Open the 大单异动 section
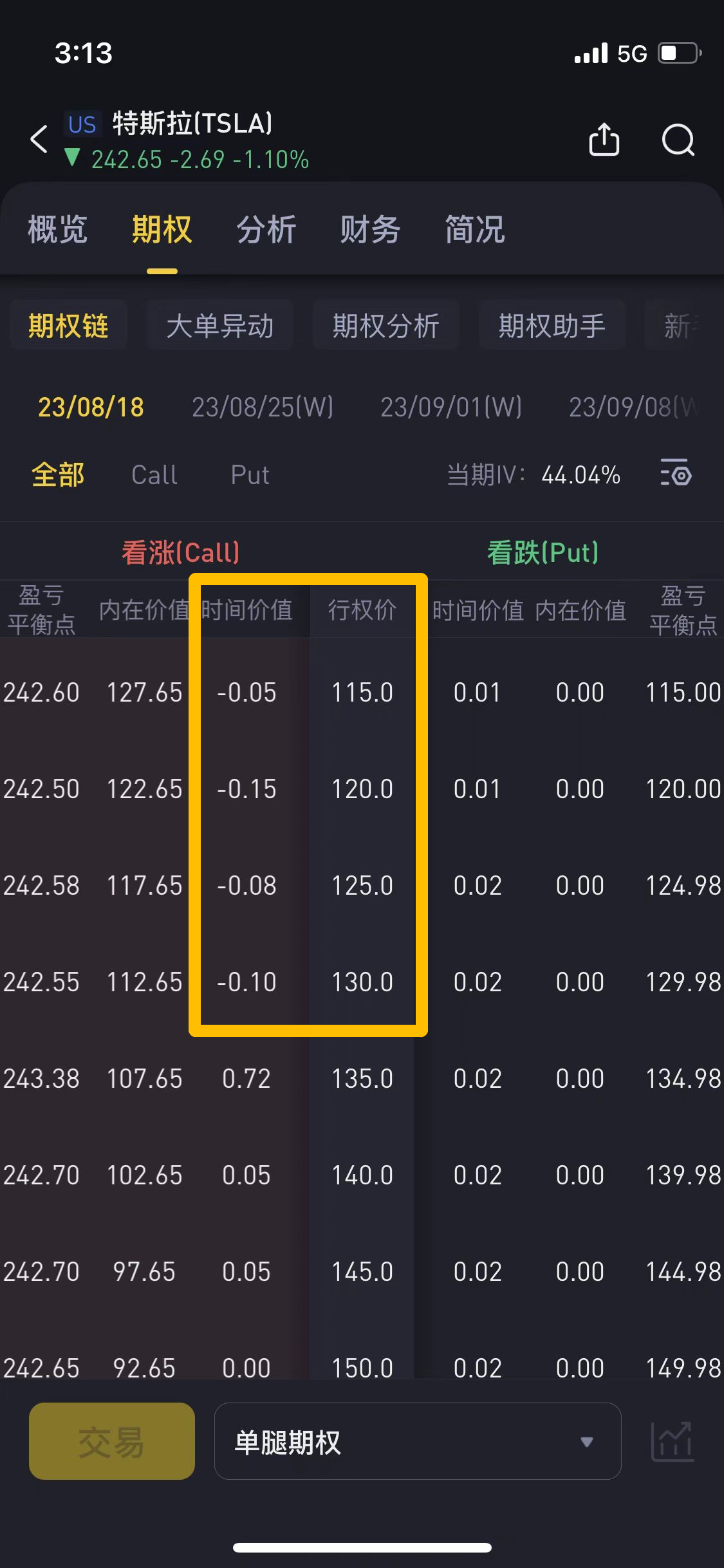The width and height of the screenshot is (724, 1568). tap(220, 326)
